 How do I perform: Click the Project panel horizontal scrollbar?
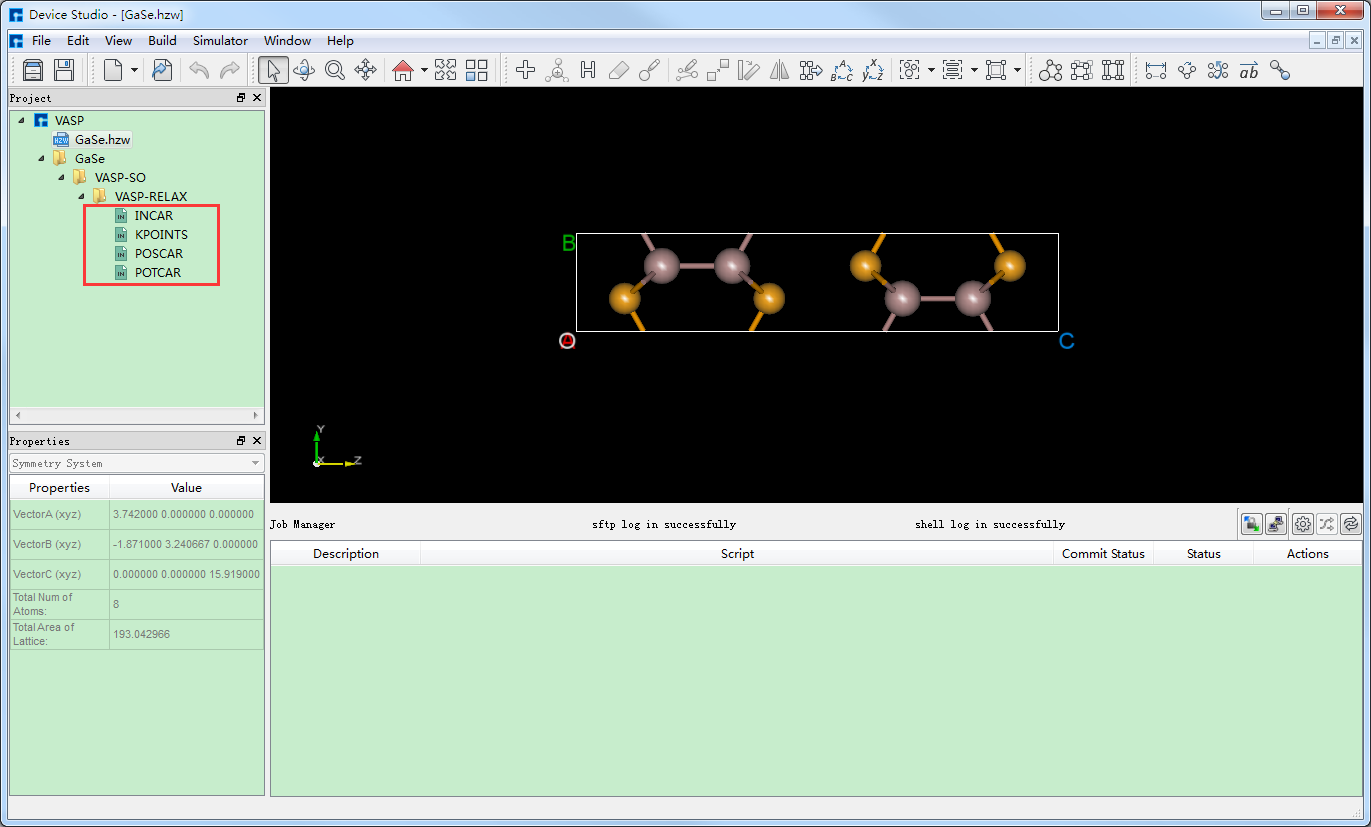coord(137,415)
